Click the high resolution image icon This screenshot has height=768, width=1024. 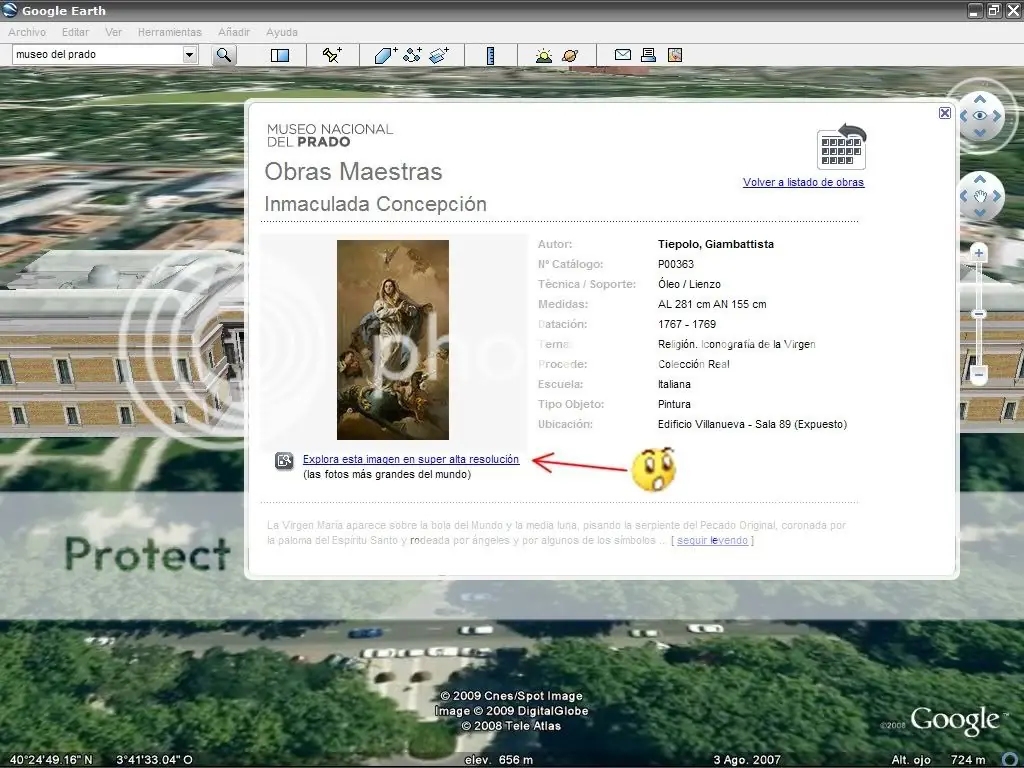coord(283,461)
